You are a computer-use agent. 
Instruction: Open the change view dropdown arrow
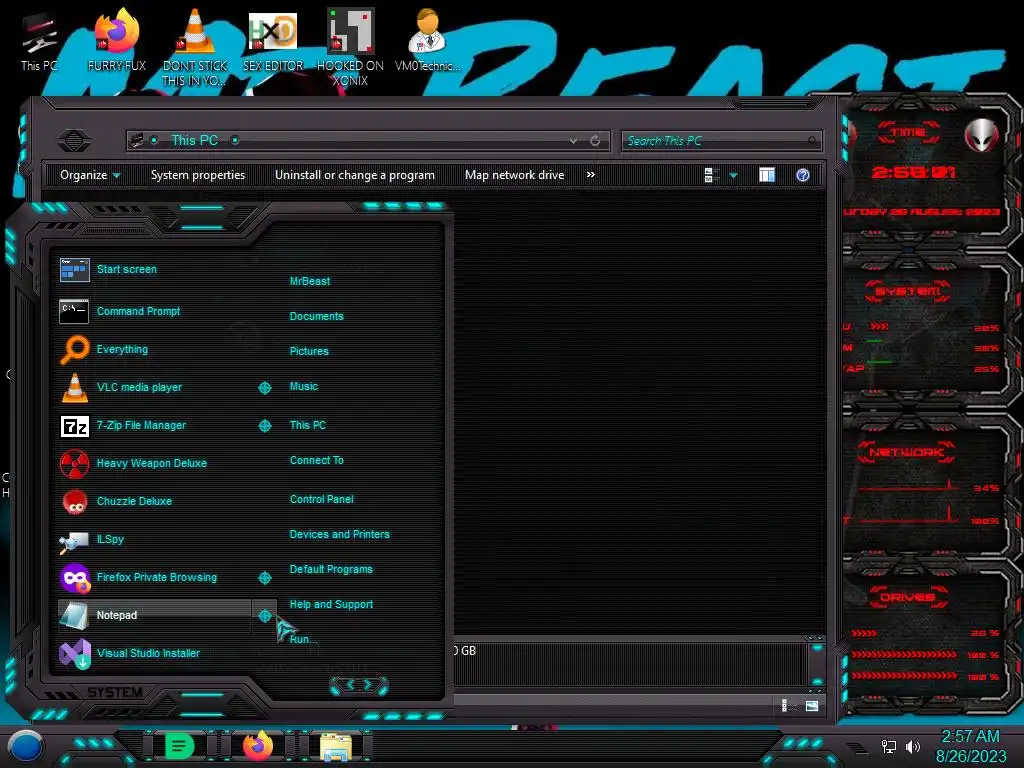point(733,175)
